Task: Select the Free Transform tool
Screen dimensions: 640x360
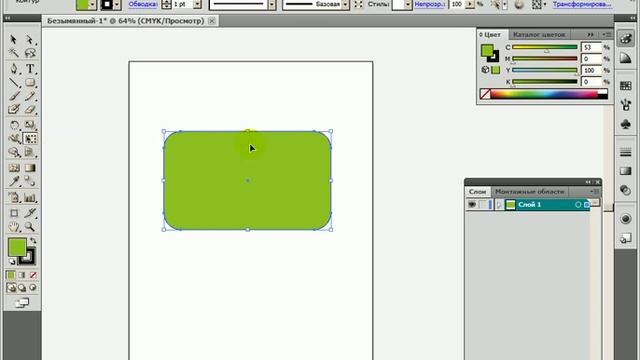Action: coord(30,139)
